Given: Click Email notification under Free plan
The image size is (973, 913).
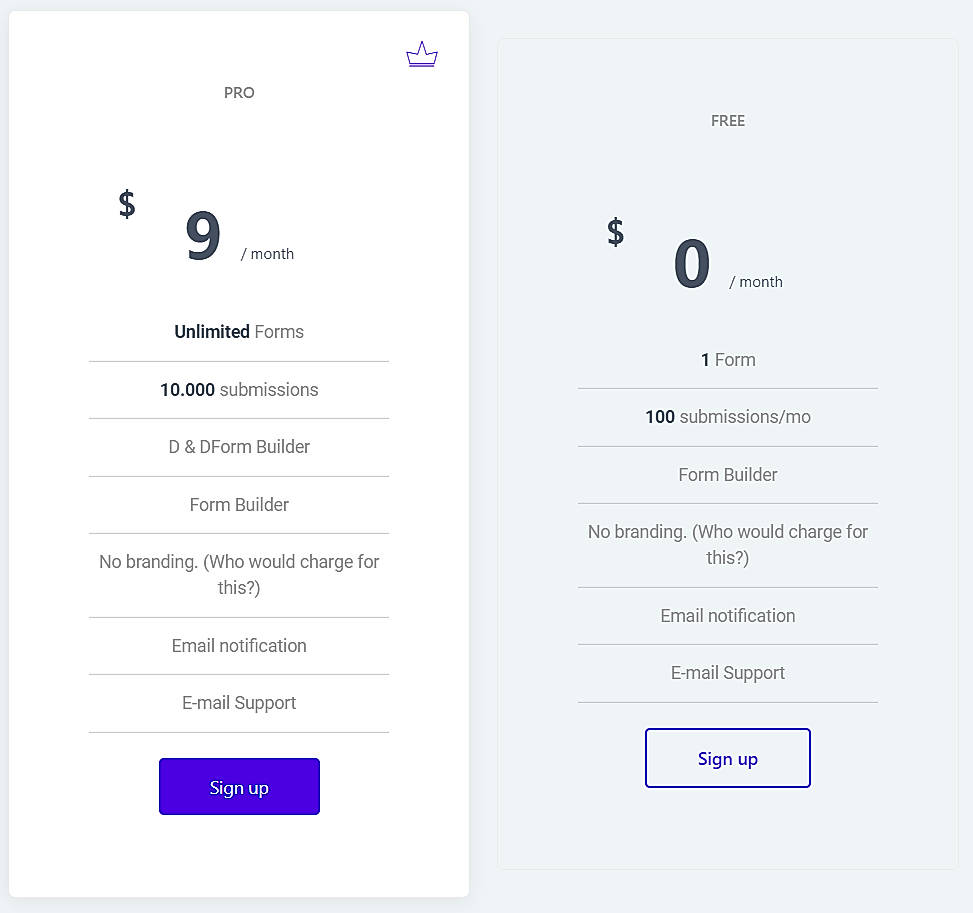Looking at the screenshot, I should (x=727, y=615).
